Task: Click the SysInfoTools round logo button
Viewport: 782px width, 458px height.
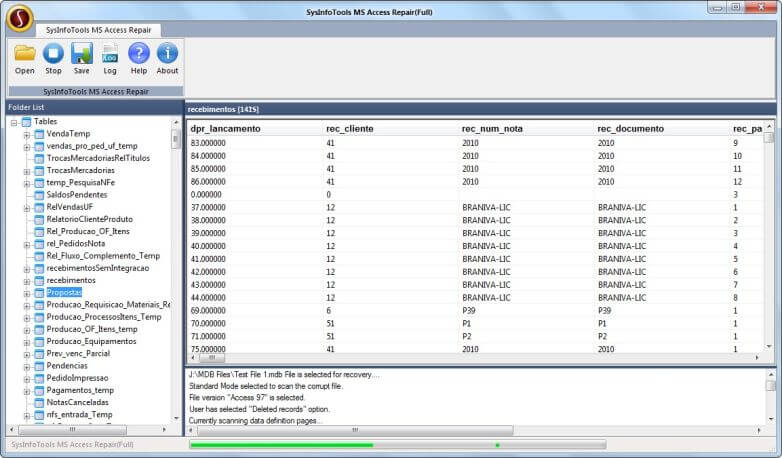Action: (x=19, y=17)
